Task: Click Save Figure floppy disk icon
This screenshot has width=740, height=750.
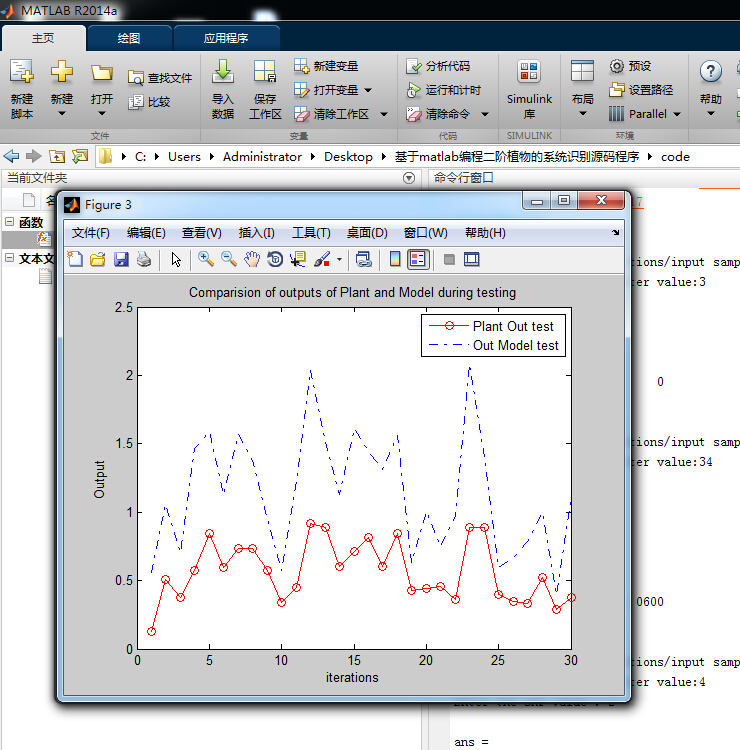Action: click(121, 260)
